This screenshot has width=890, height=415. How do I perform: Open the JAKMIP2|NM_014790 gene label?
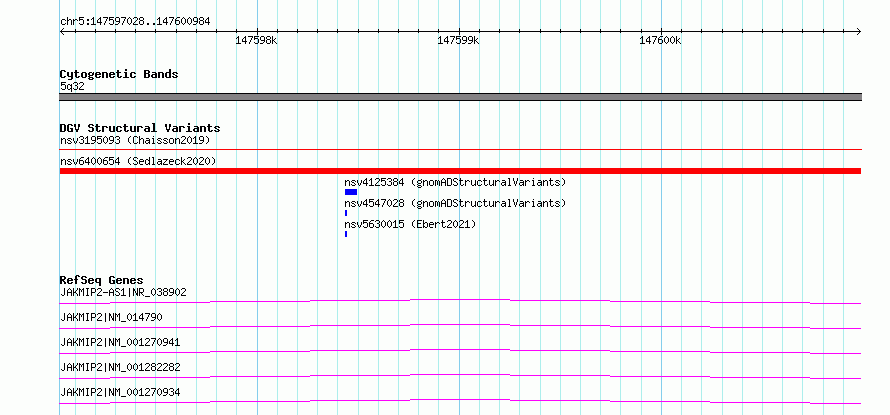click(x=111, y=317)
